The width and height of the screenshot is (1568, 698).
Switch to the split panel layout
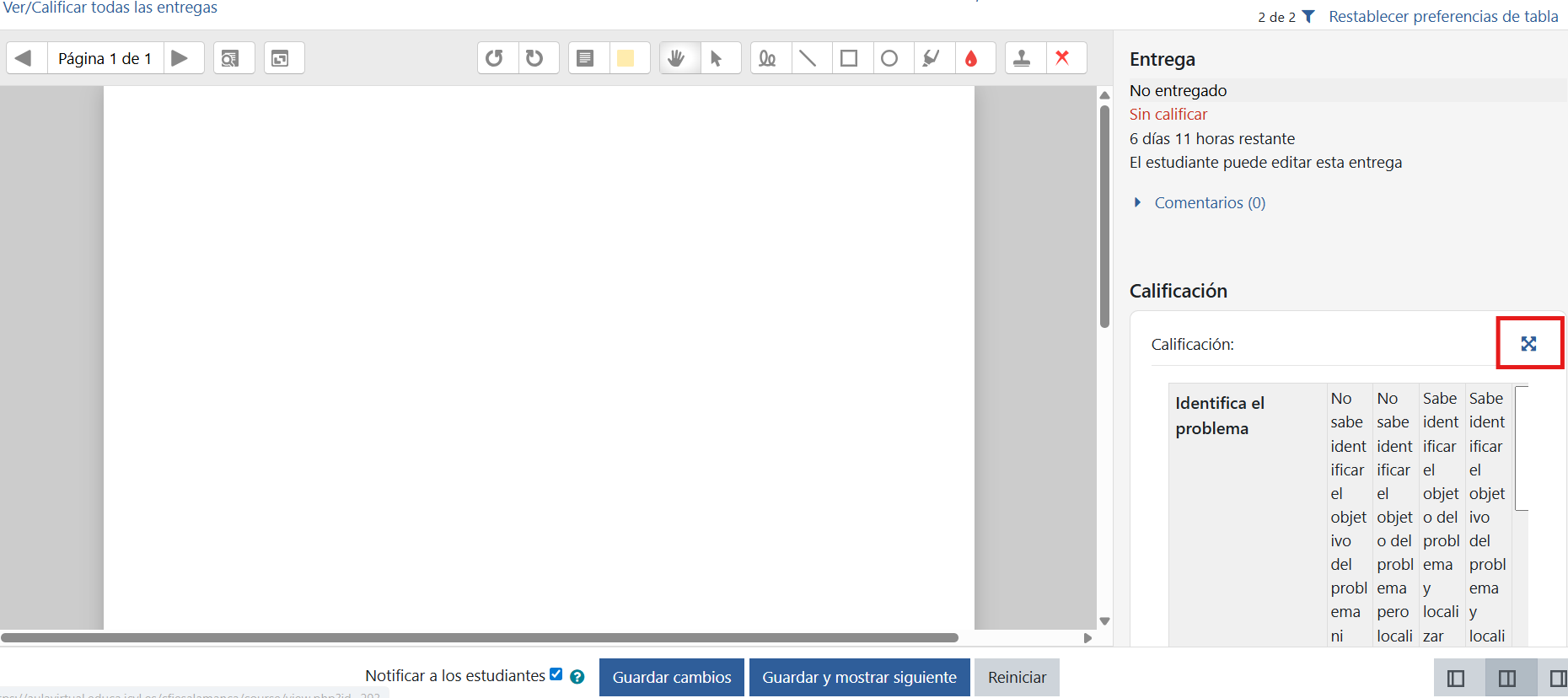coord(1507,678)
